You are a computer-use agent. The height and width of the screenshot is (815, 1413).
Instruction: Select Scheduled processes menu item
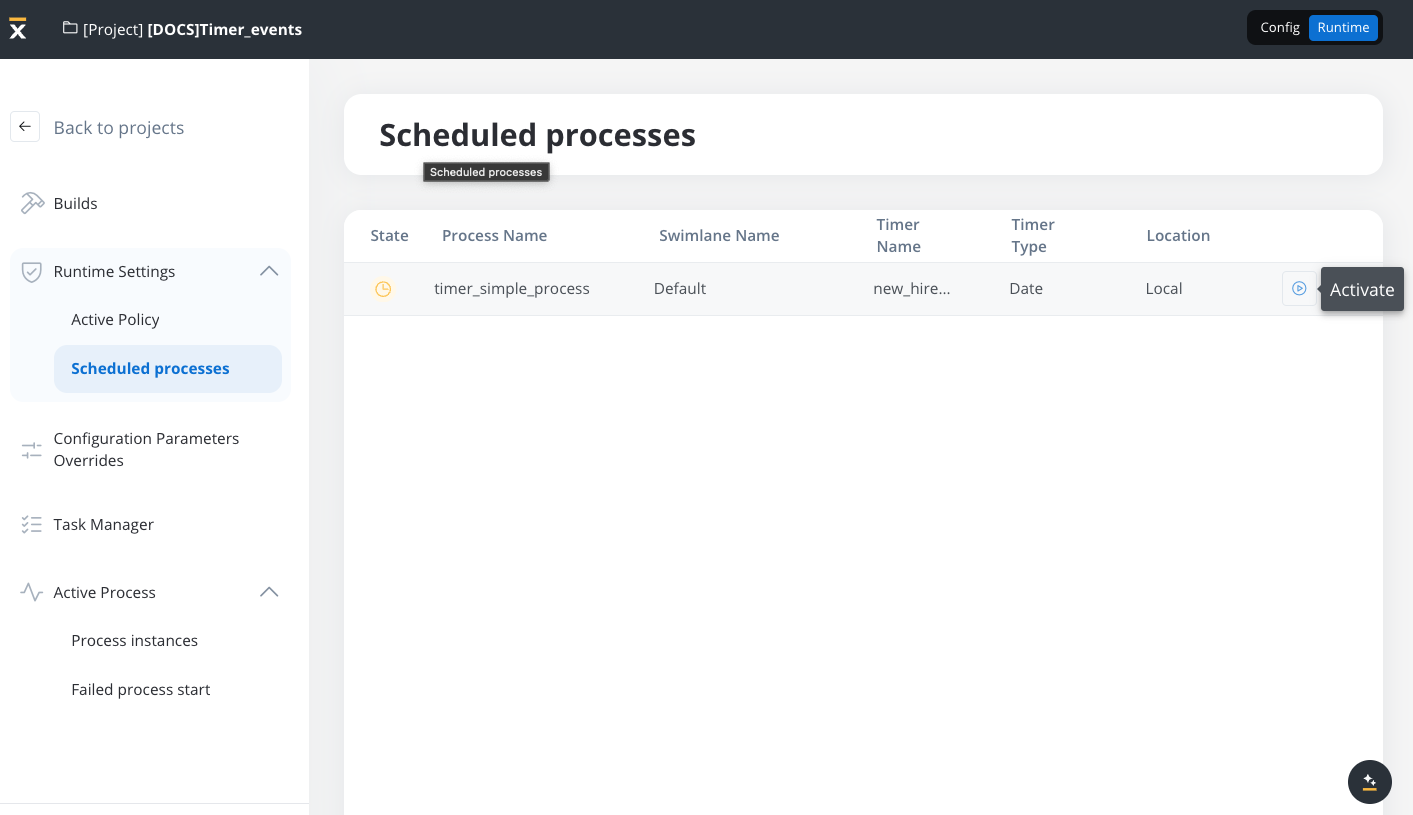coord(168,369)
